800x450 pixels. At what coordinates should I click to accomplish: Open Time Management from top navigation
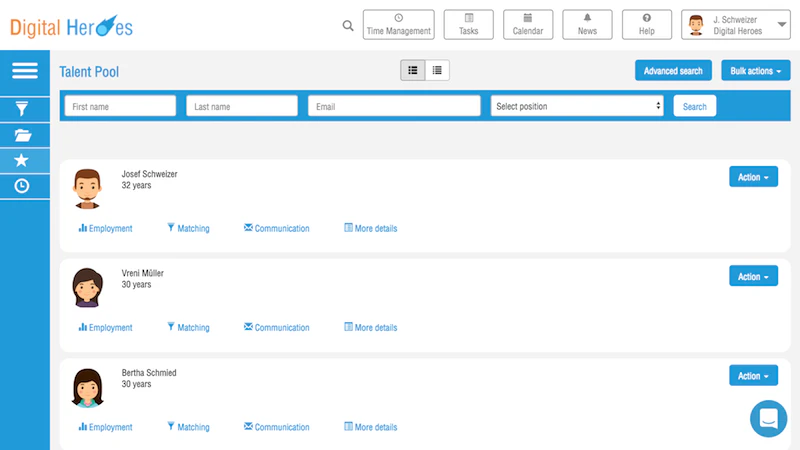tap(398, 24)
